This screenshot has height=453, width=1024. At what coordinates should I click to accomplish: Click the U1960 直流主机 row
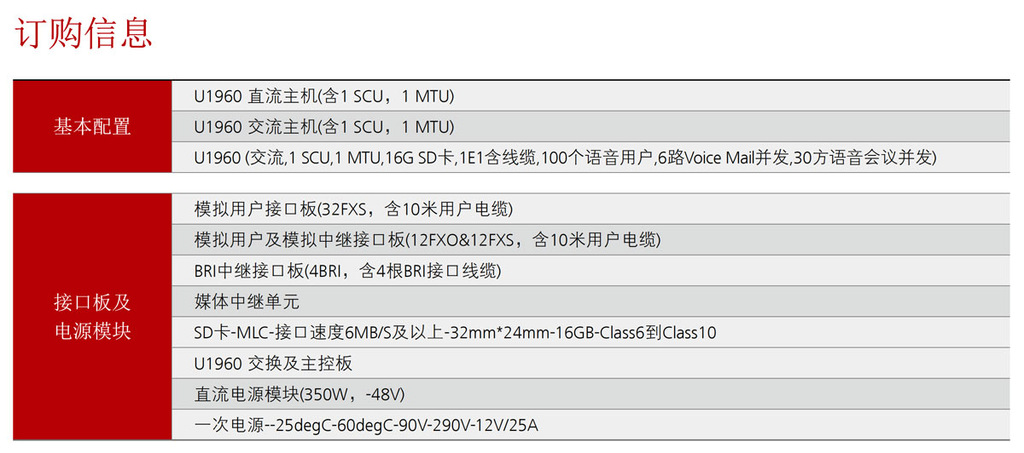[591, 96]
